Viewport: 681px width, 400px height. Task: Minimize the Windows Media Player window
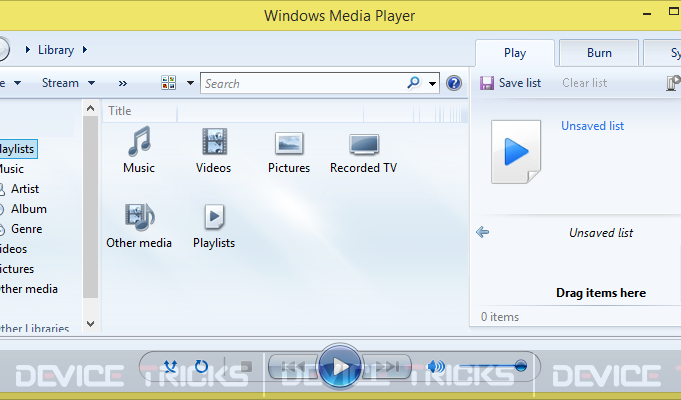point(647,14)
